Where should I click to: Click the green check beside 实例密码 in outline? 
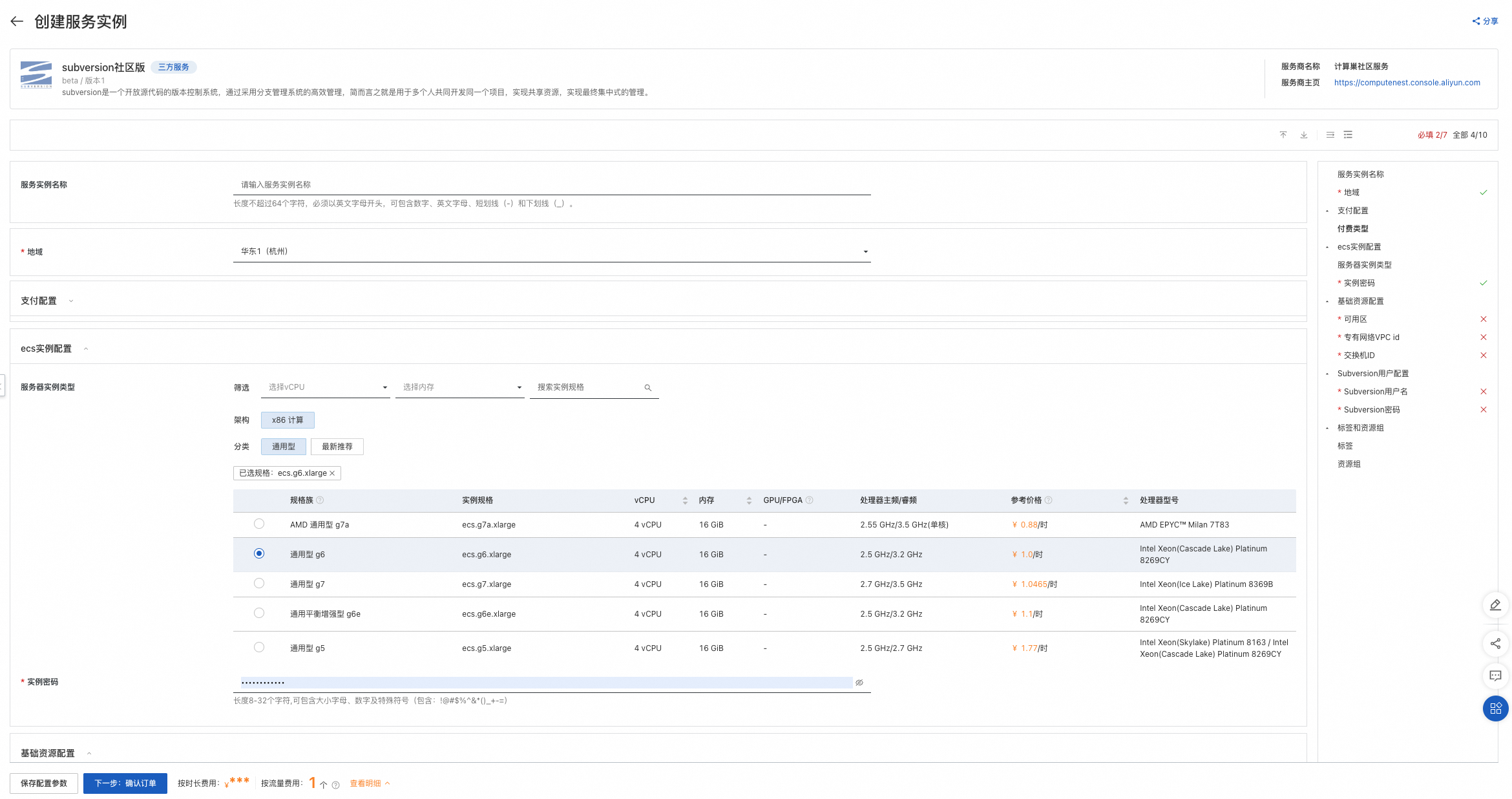pyautogui.click(x=1484, y=283)
